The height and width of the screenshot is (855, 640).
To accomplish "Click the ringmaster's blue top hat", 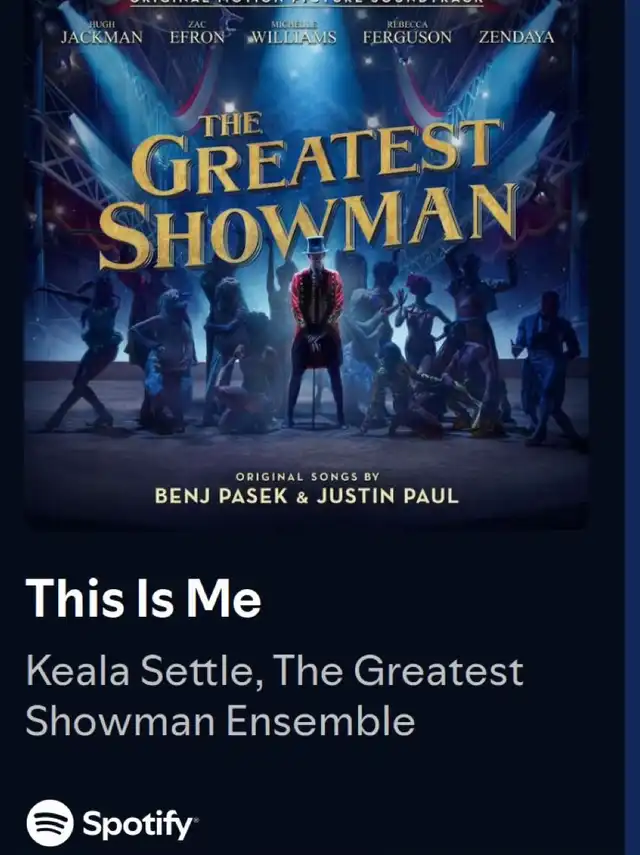I will [316, 246].
